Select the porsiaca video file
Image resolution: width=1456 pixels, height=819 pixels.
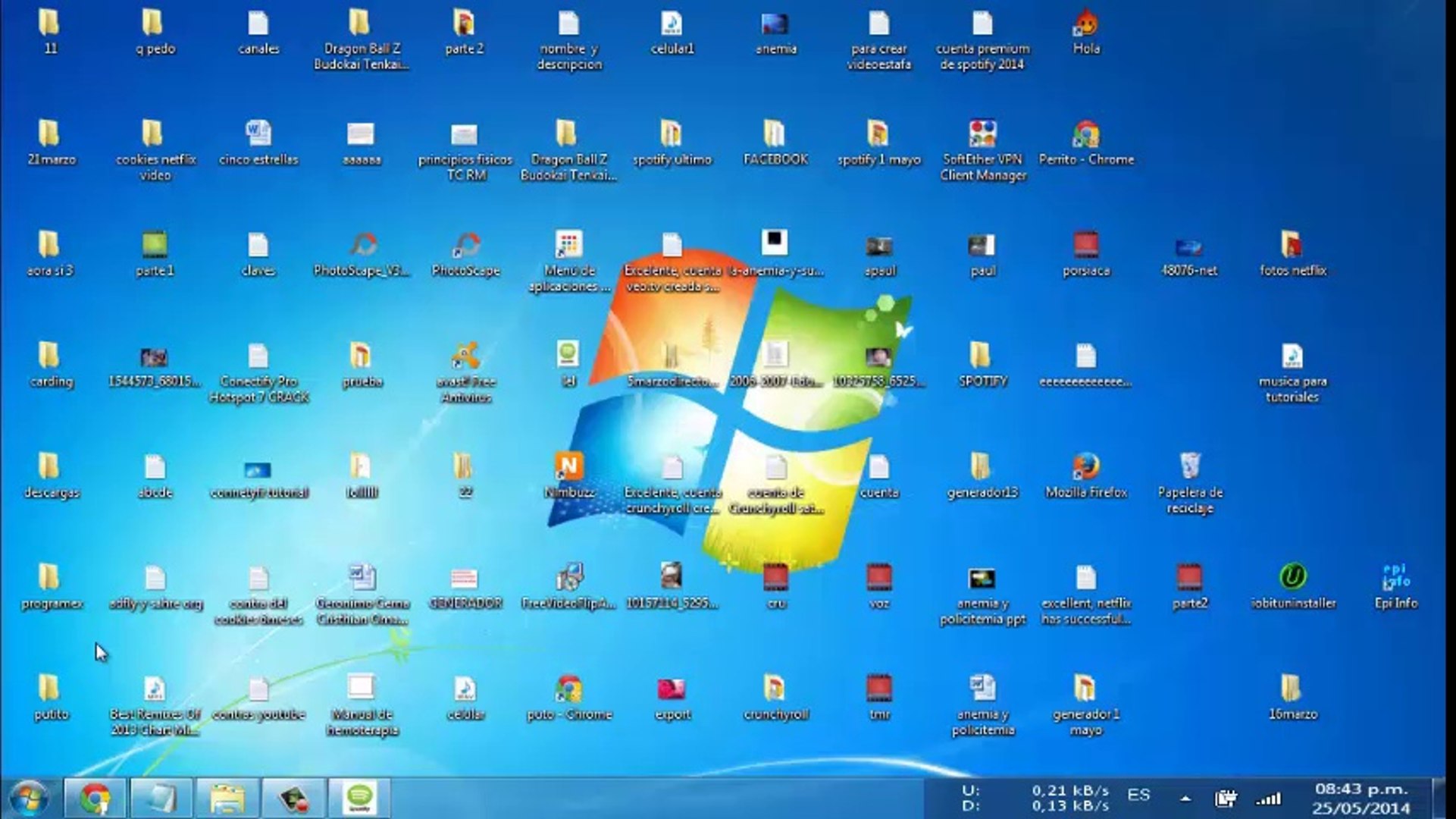1086,254
